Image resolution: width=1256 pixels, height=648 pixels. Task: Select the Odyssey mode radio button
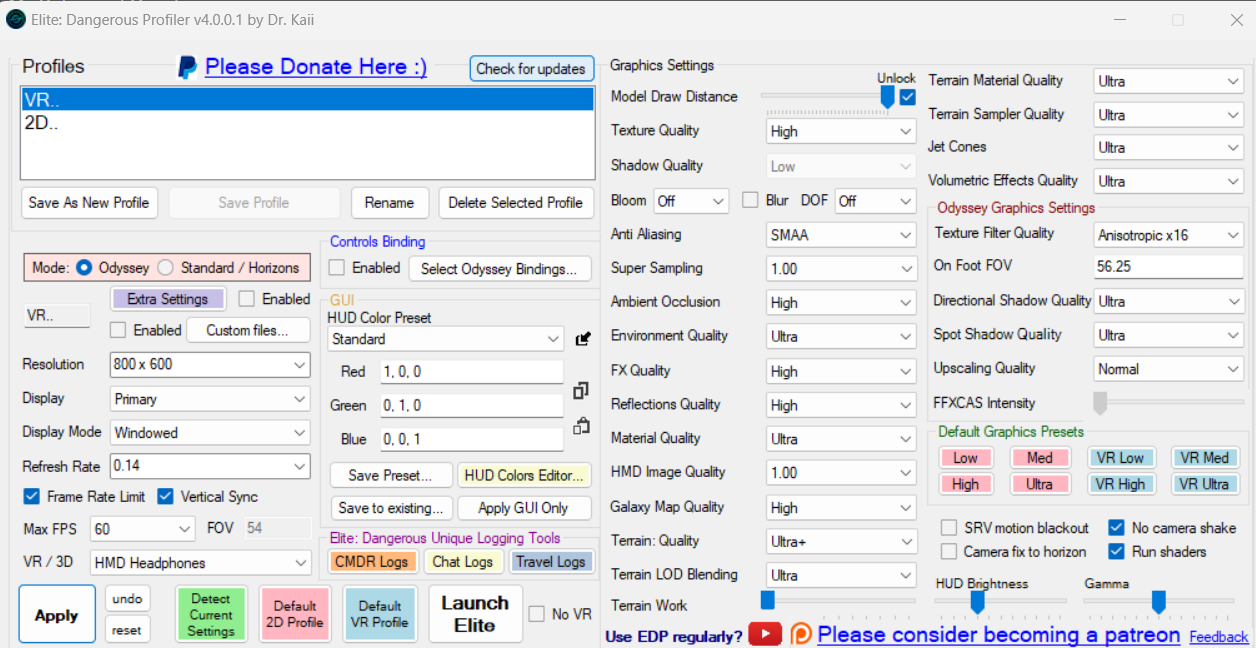84,268
